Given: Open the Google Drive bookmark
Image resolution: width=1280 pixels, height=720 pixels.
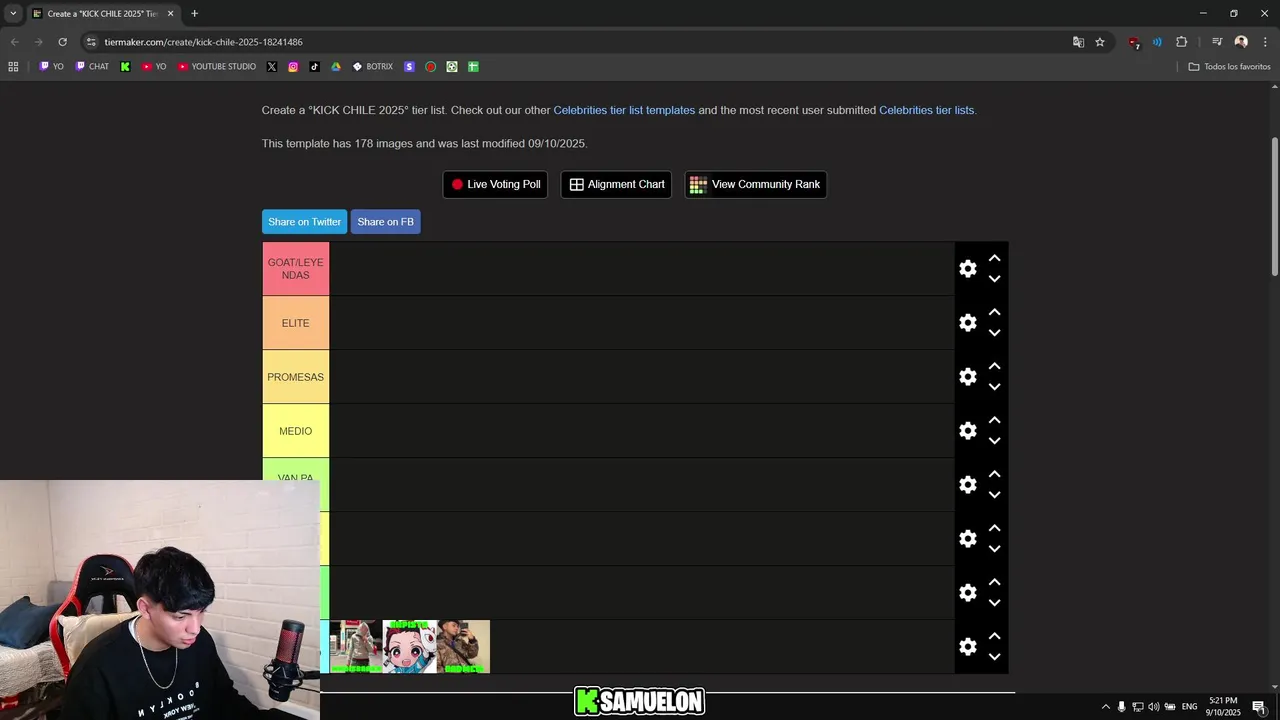Looking at the screenshot, I should [336, 67].
